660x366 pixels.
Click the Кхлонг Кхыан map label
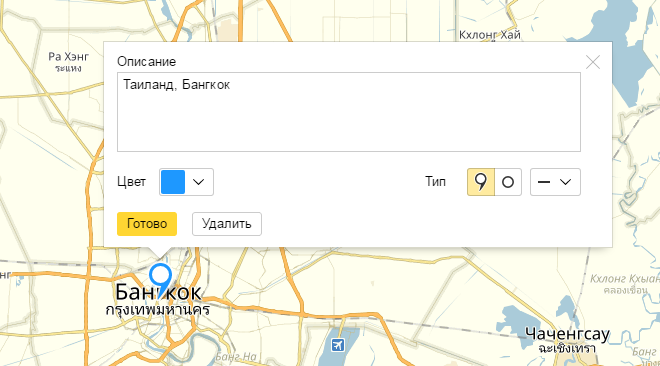tap(625, 279)
